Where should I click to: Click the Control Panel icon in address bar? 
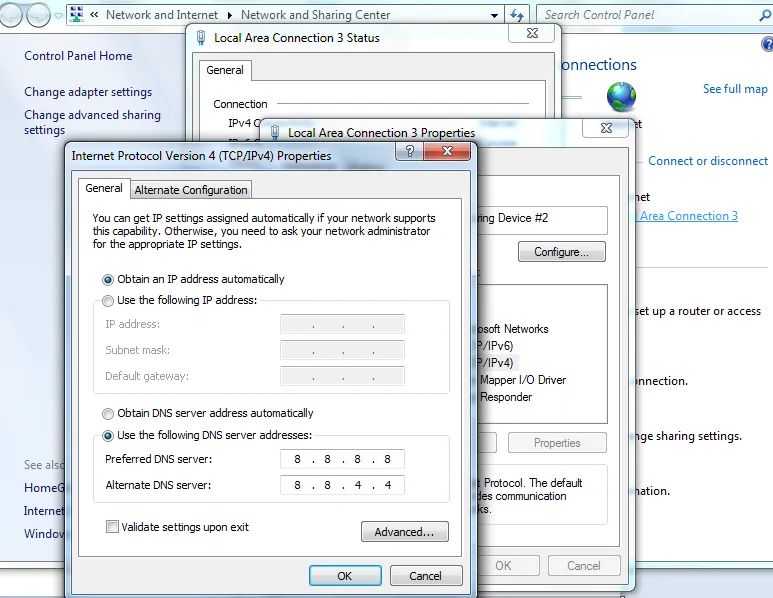(76, 15)
